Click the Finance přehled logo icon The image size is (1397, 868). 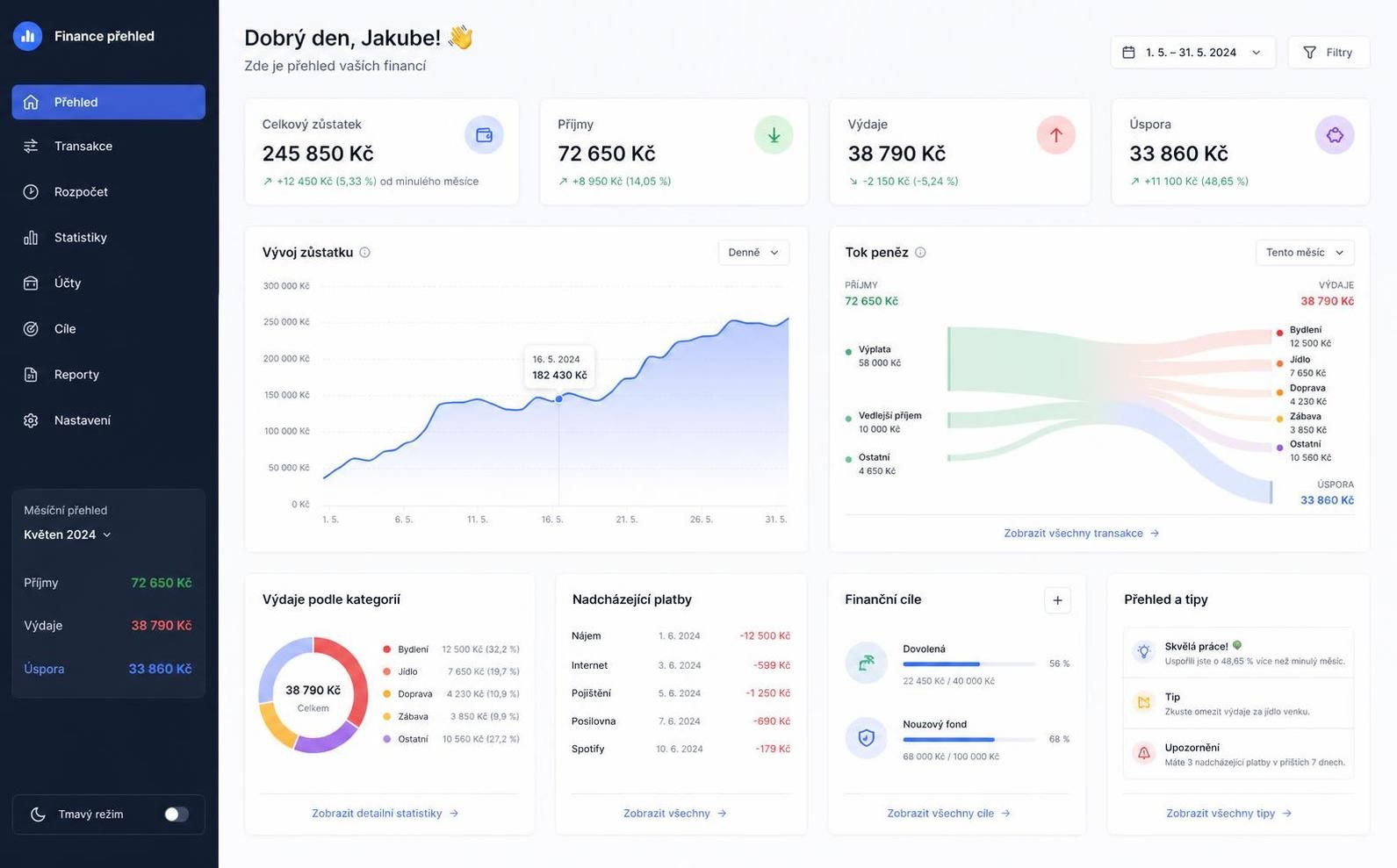[x=28, y=36]
